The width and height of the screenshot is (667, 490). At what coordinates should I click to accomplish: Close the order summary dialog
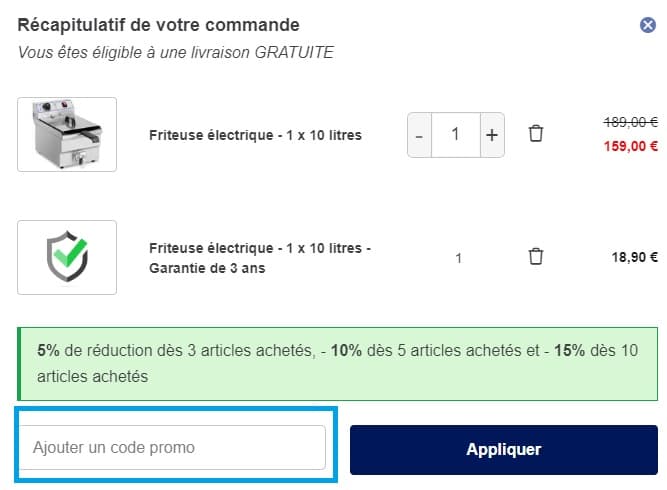[x=648, y=26]
